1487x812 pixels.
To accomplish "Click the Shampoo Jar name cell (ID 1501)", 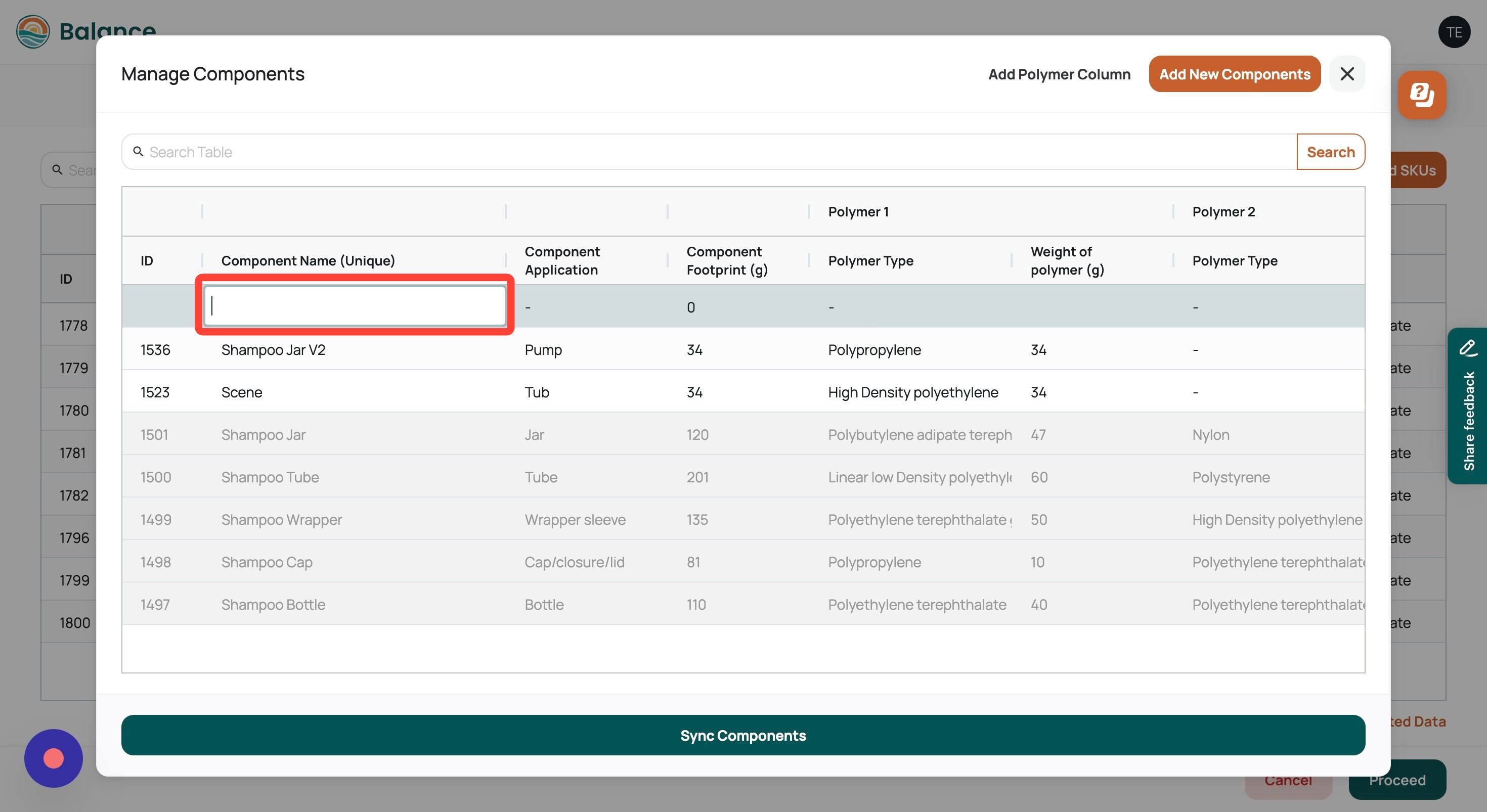I will (263, 435).
